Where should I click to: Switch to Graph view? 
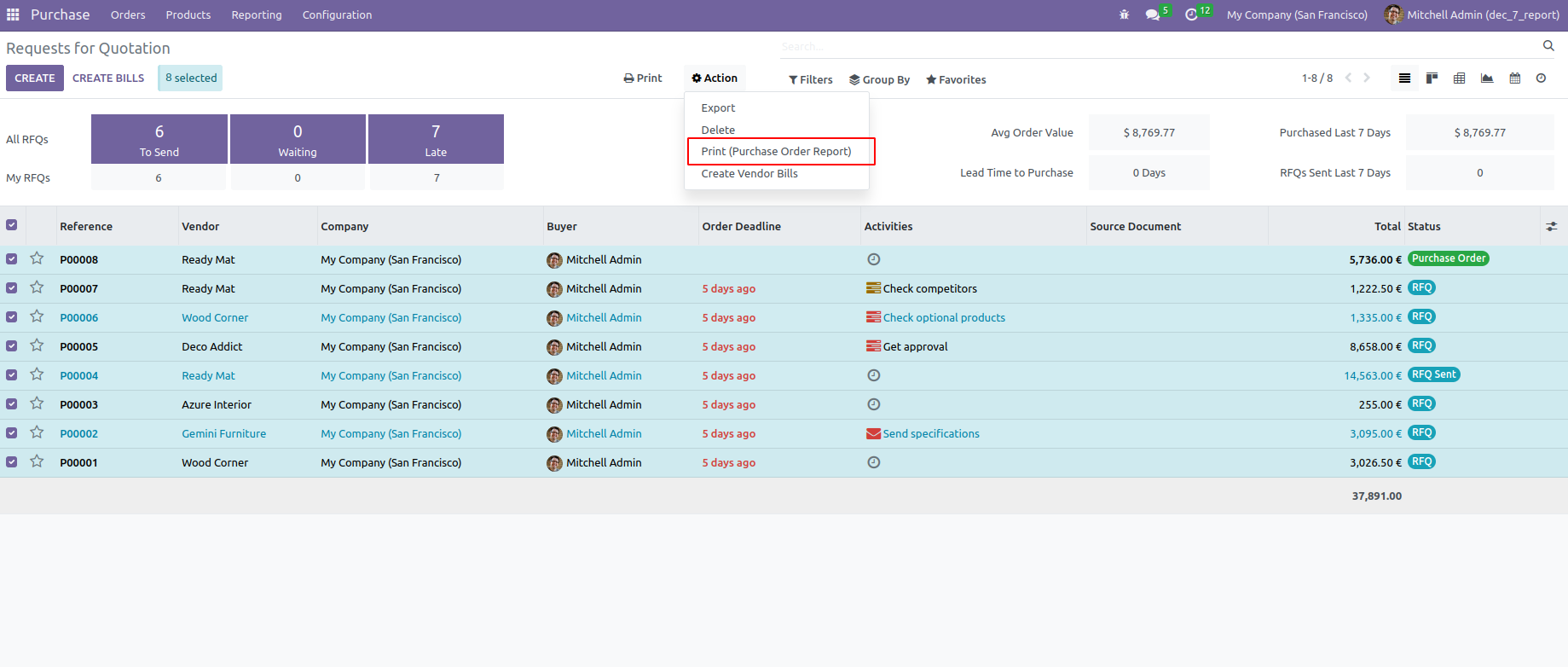(1486, 78)
